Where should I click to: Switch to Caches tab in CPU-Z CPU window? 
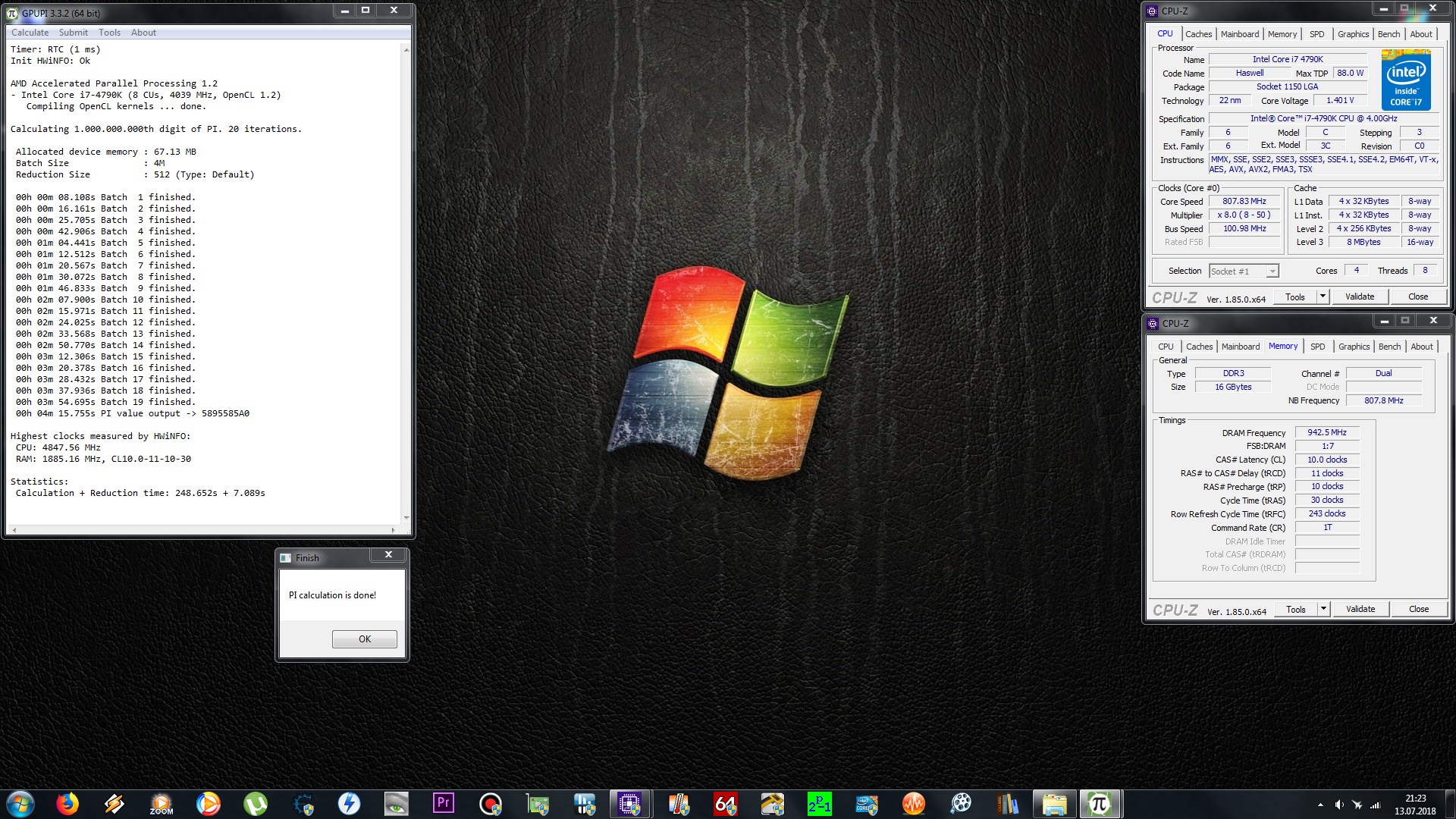click(x=1198, y=34)
